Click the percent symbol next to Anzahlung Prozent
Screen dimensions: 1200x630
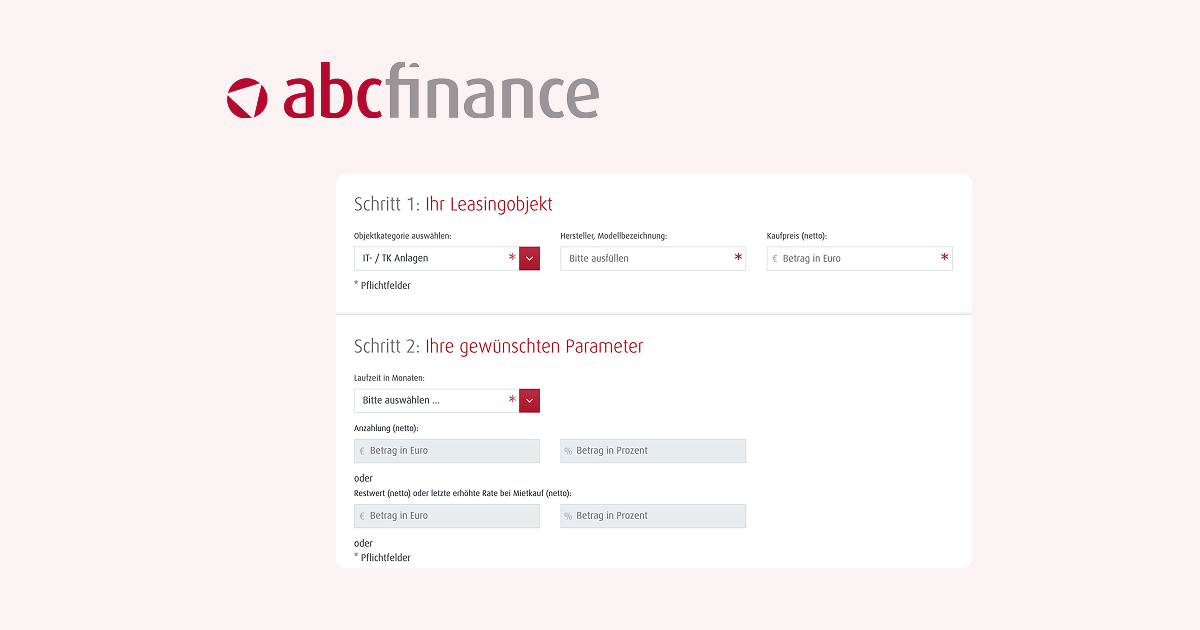[x=568, y=451]
